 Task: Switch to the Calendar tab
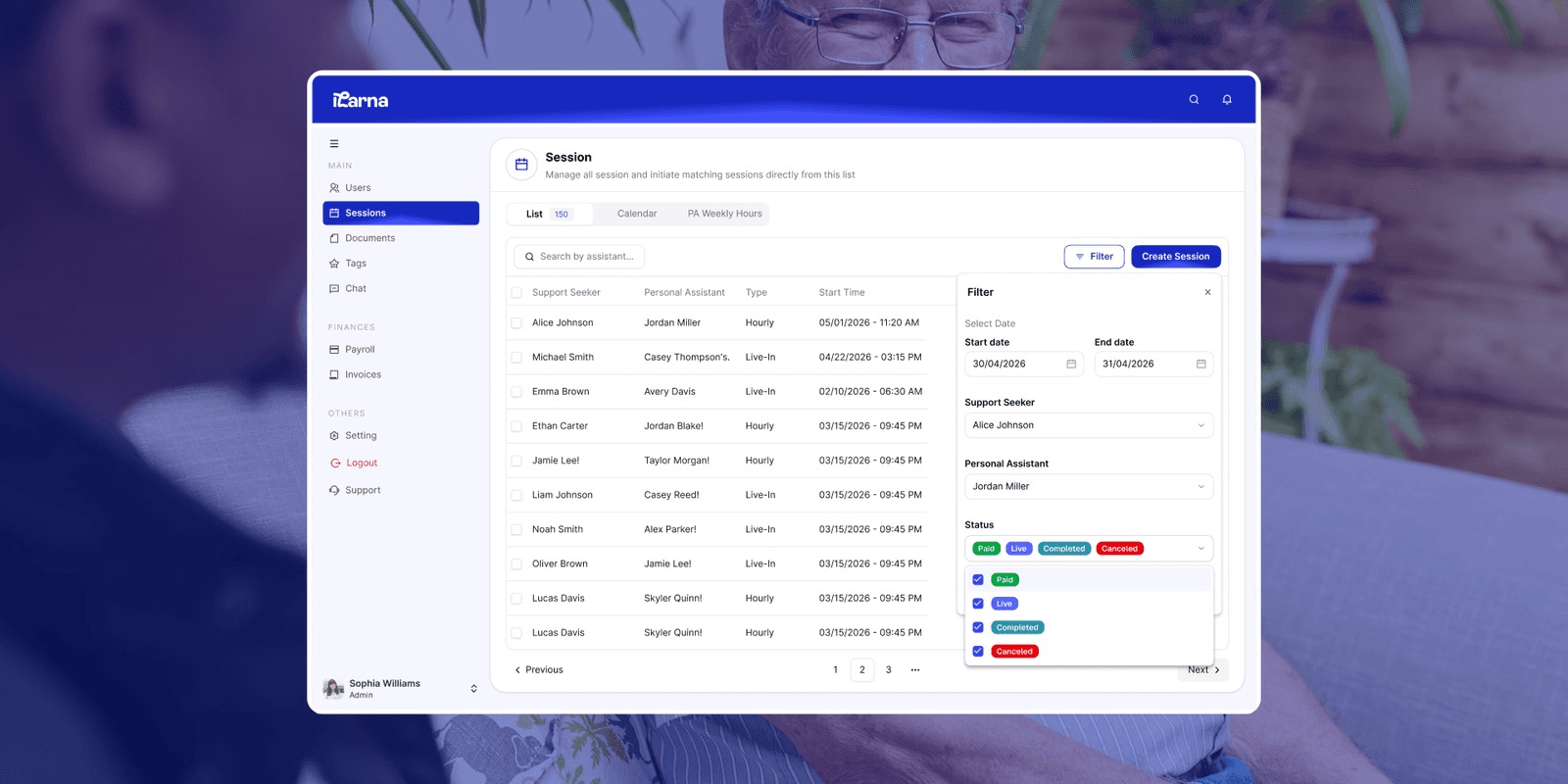[637, 214]
